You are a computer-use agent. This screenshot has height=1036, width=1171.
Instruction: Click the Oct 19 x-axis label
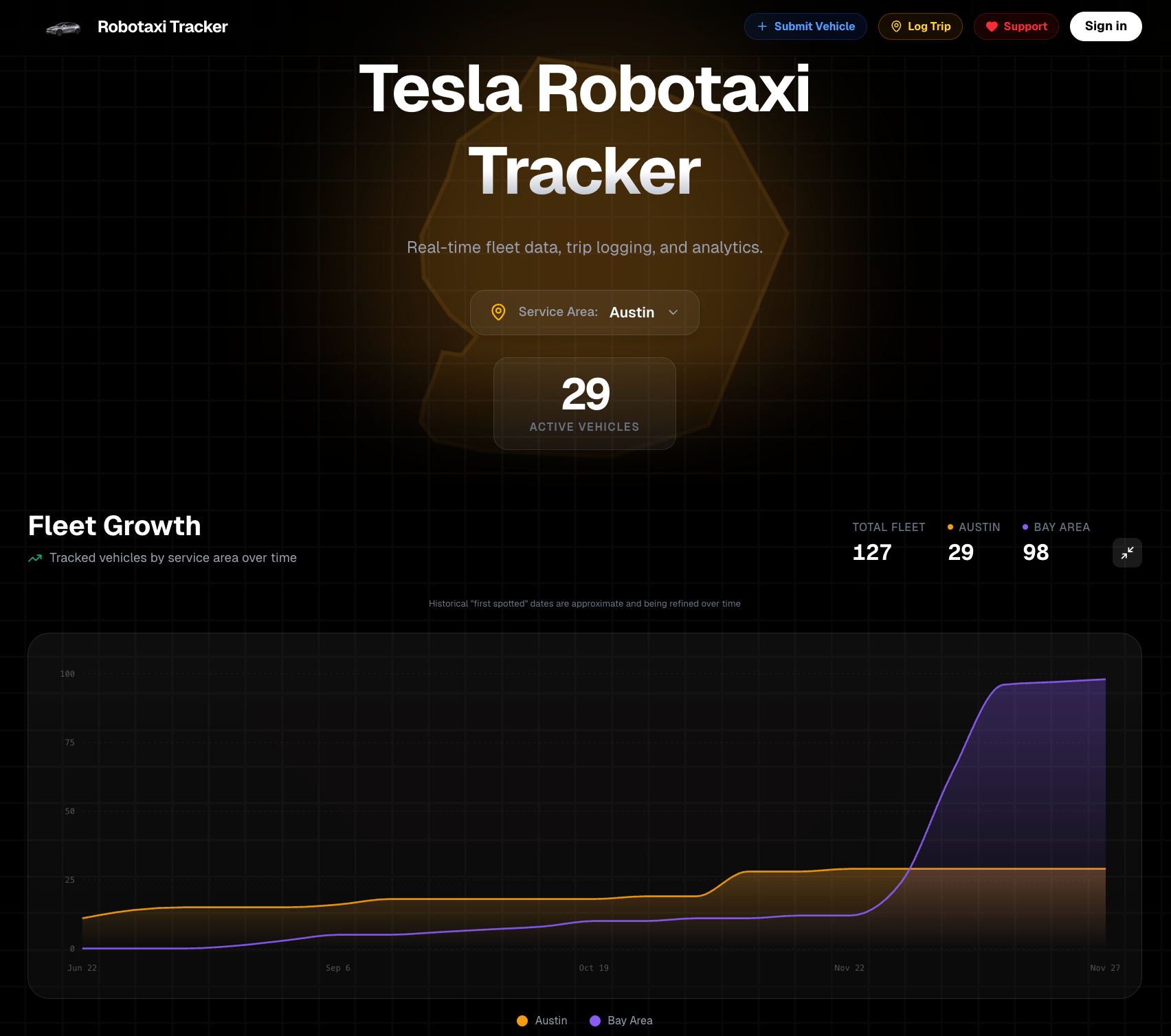pyautogui.click(x=594, y=968)
